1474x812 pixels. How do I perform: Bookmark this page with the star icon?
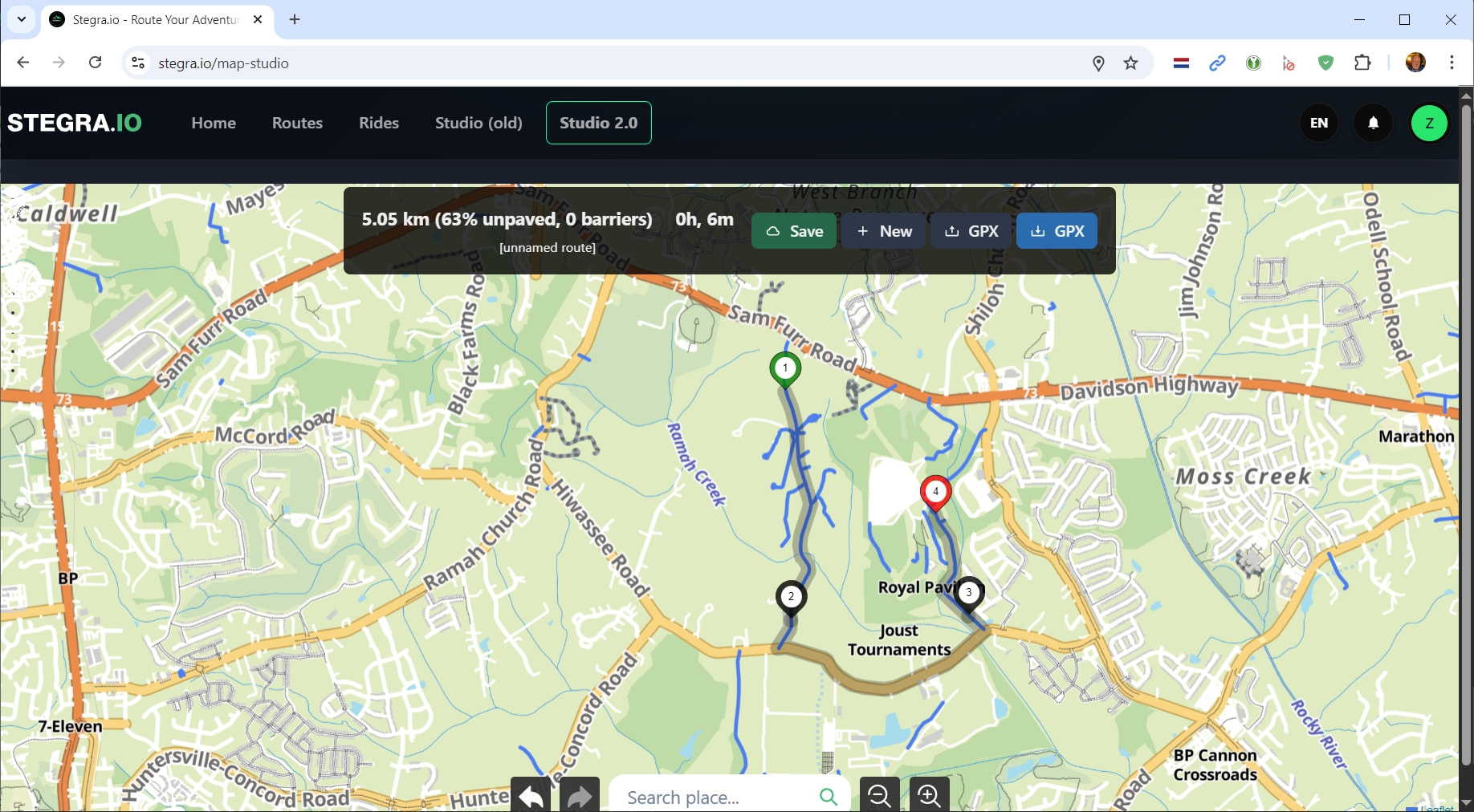point(1131,63)
